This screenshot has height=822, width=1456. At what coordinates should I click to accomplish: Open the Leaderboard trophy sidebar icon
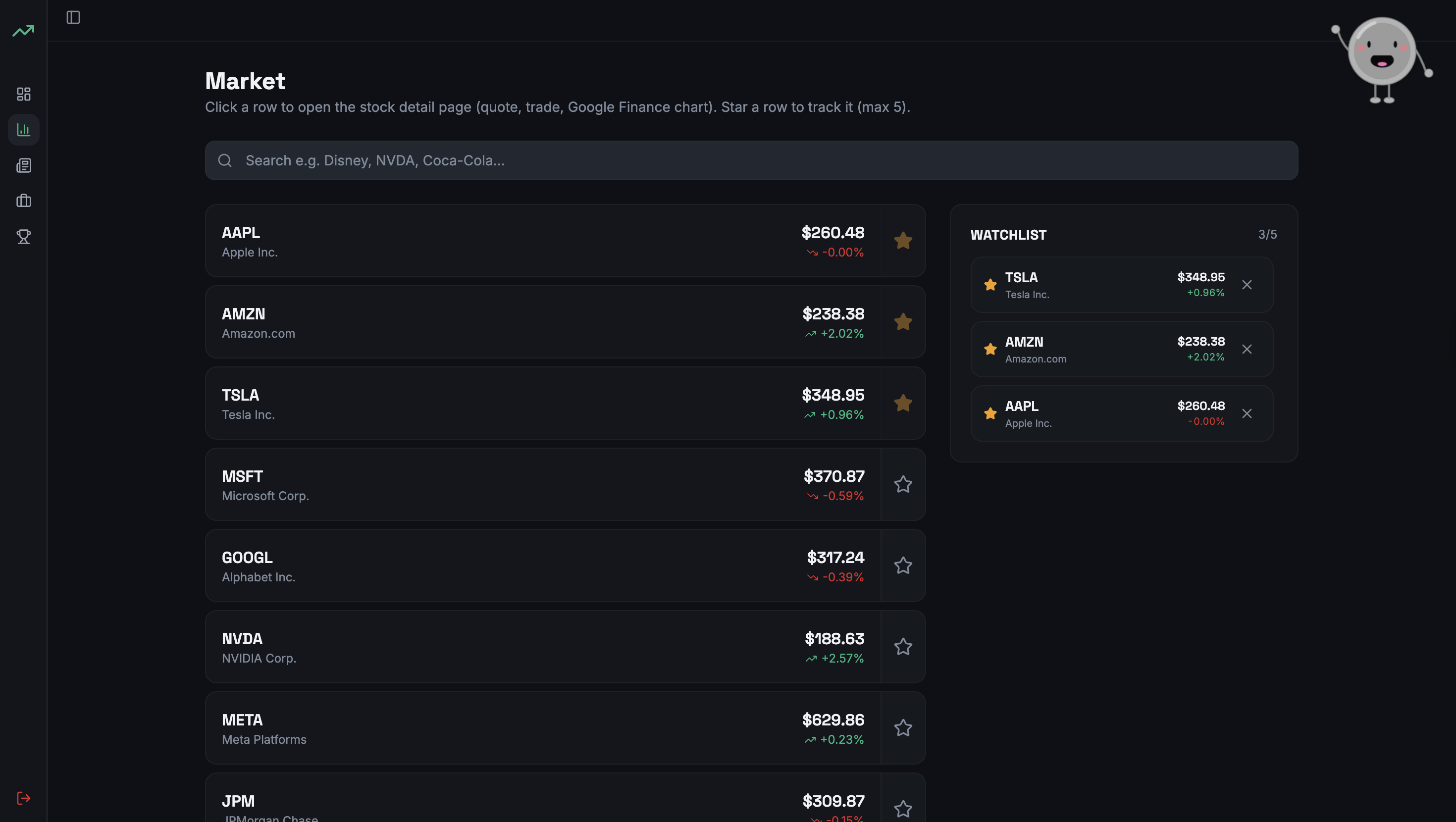[24, 236]
